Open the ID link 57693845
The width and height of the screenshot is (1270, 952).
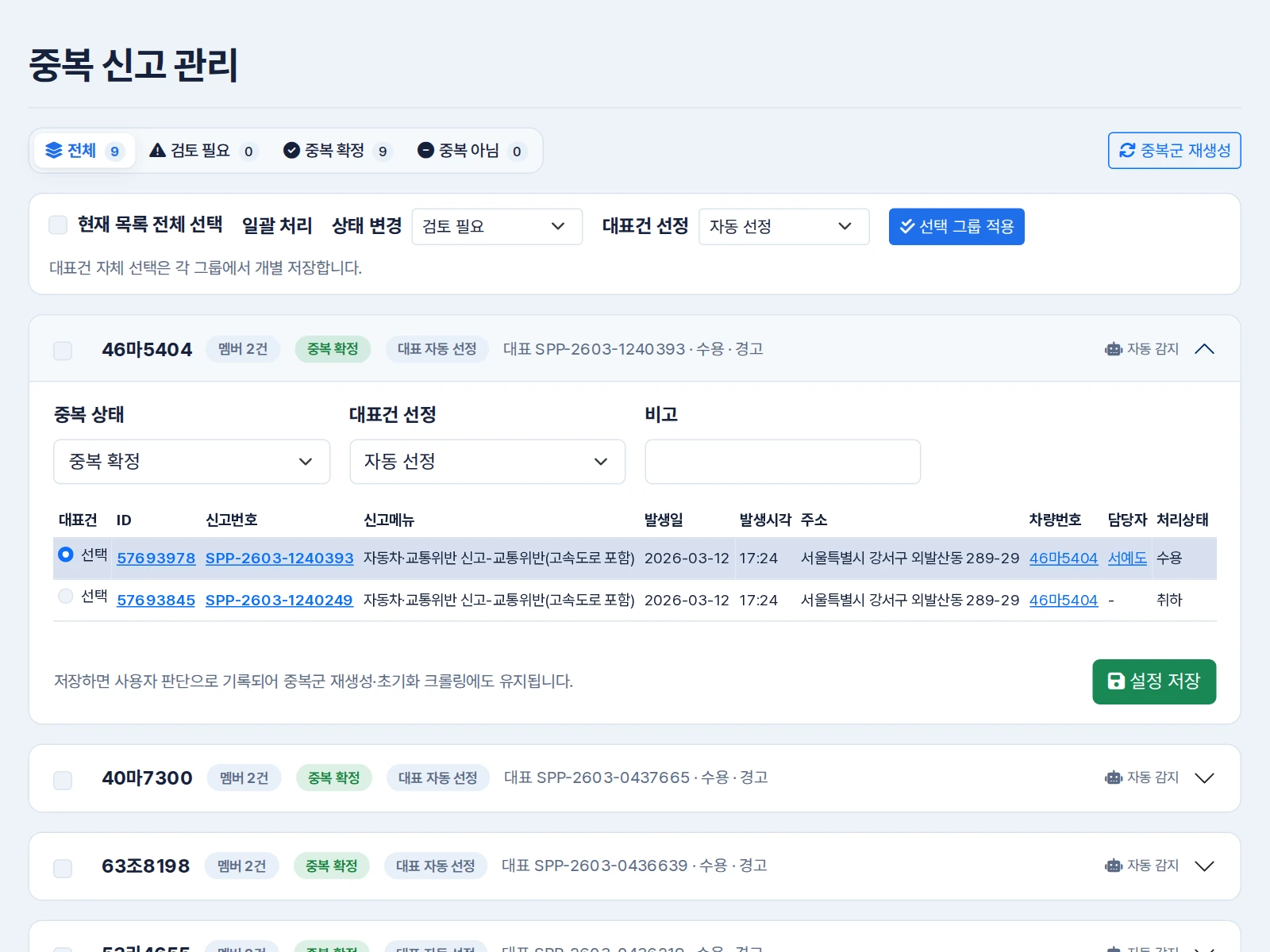coord(156,600)
